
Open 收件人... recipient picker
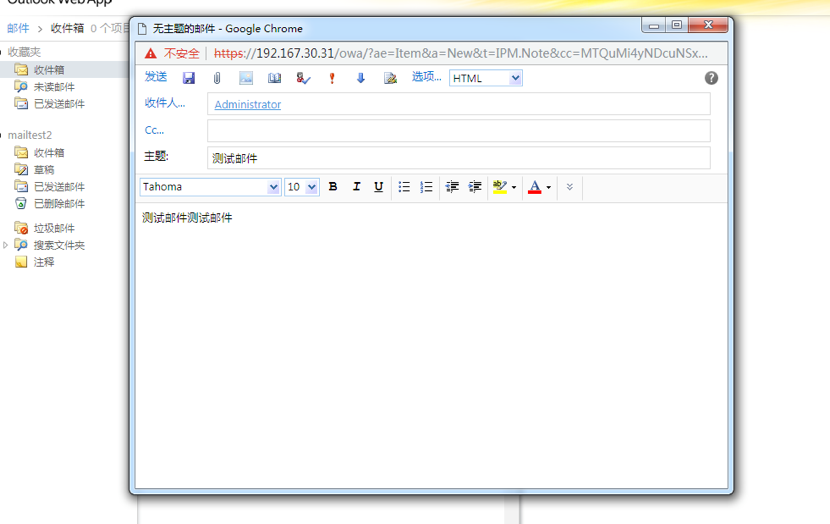click(165, 103)
